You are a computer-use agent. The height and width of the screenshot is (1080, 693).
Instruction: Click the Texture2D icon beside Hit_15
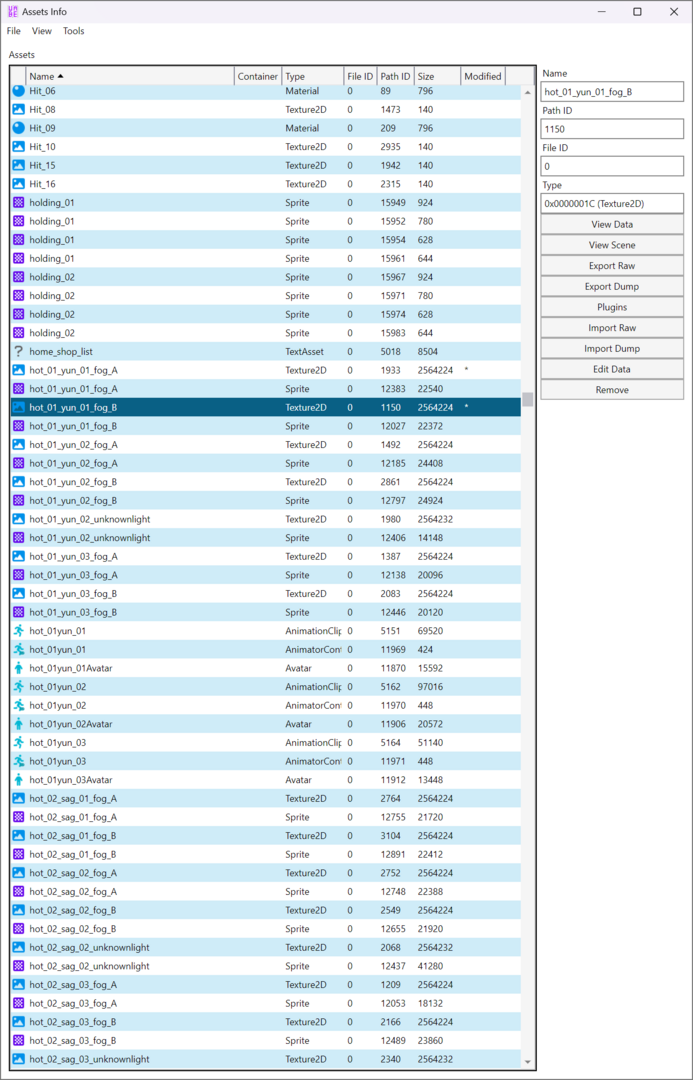[19, 165]
